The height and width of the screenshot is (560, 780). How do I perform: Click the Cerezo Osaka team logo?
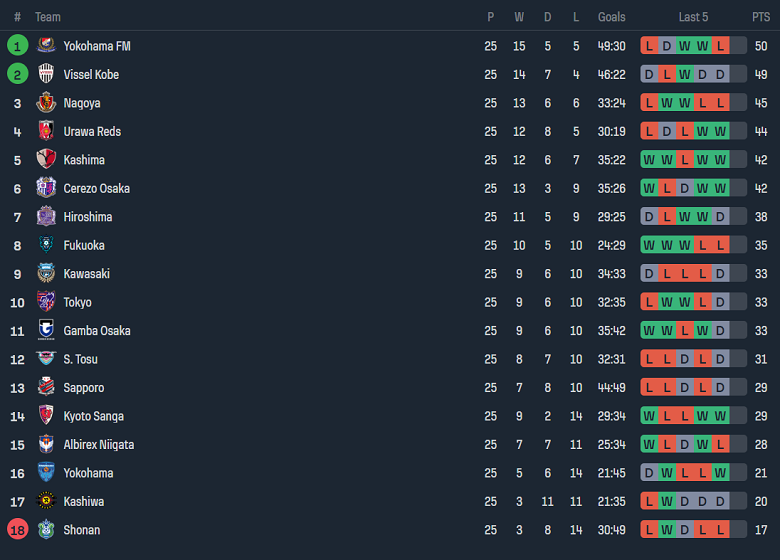[46, 188]
